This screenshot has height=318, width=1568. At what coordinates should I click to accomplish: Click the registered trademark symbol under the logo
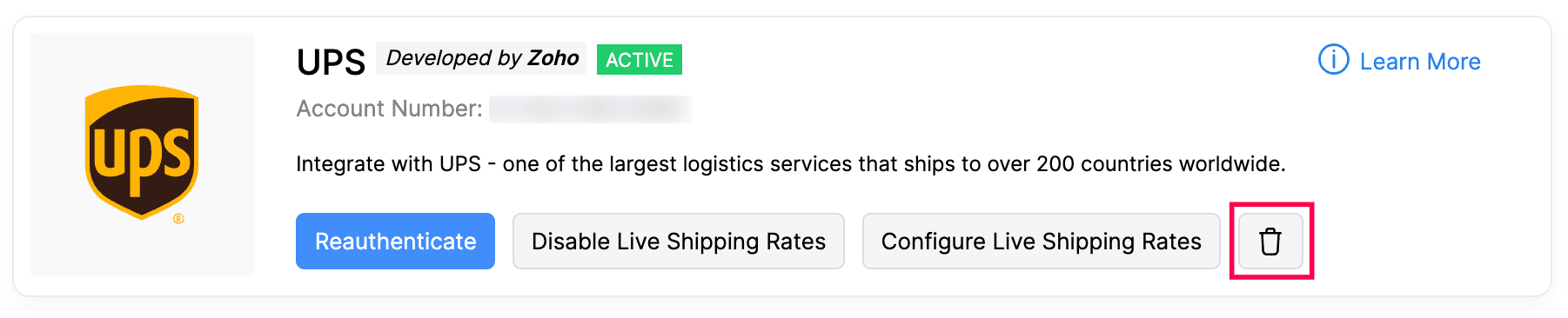click(x=178, y=219)
